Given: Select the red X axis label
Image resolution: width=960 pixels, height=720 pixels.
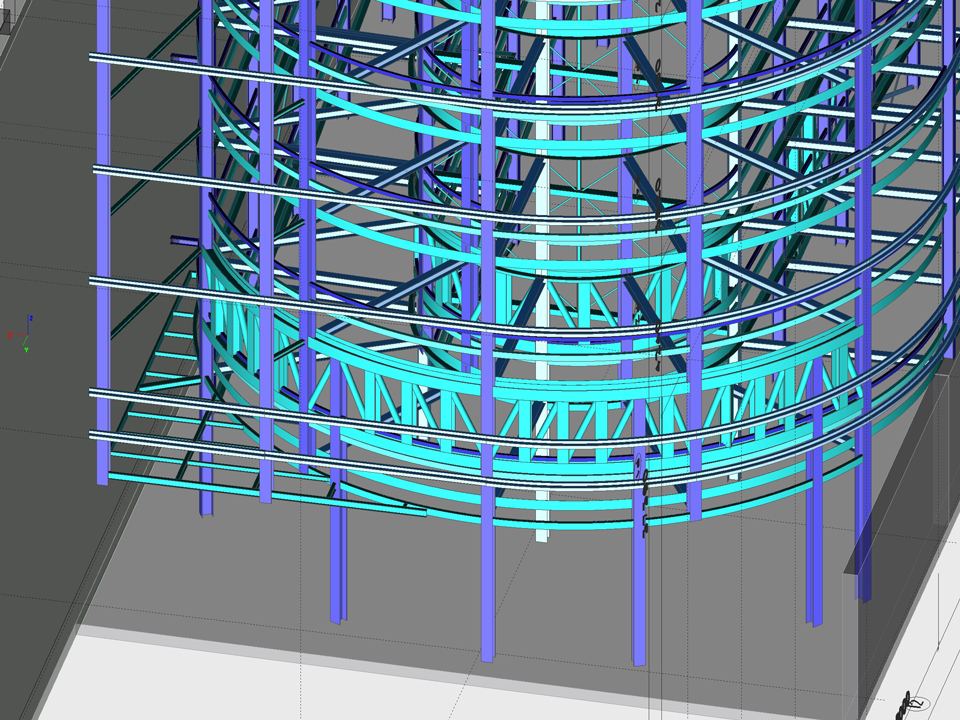Looking at the screenshot, I should point(10,334).
